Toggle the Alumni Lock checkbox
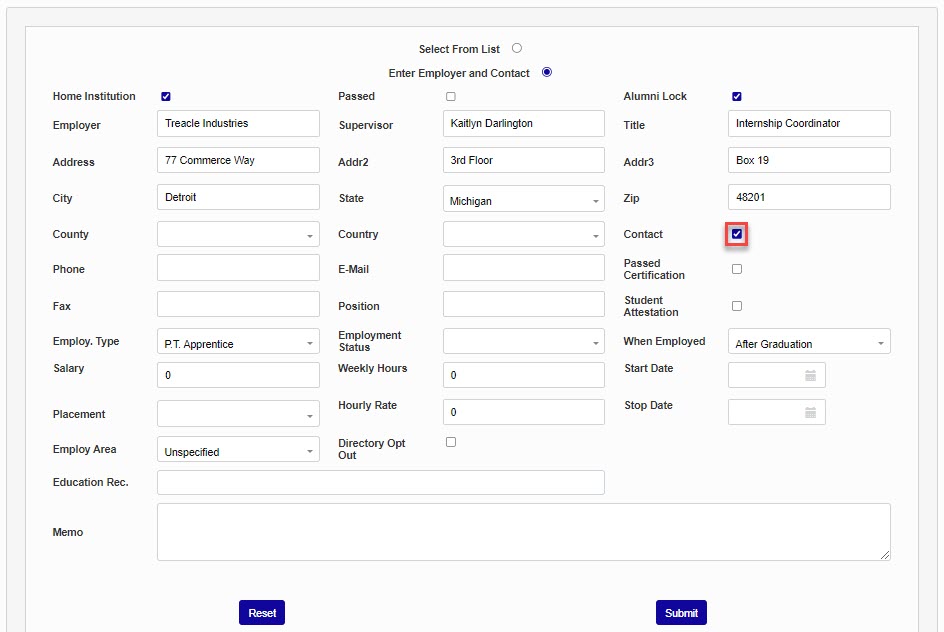The width and height of the screenshot is (944, 632). pyautogui.click(x=737, y=97)
